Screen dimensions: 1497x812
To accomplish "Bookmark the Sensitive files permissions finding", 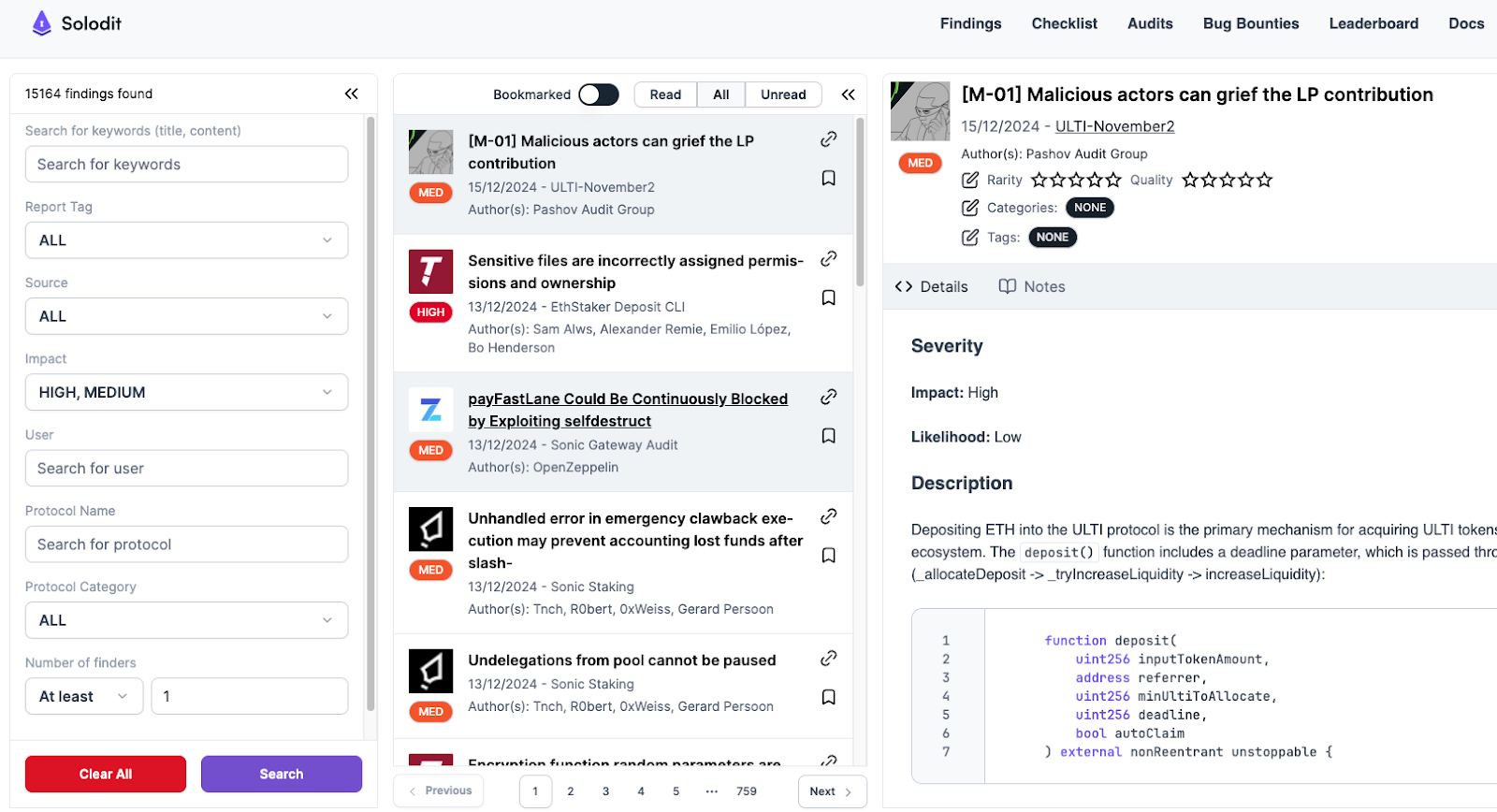I will tap(828, 297).
